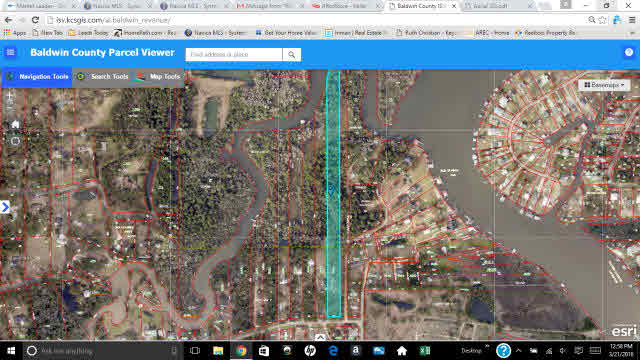Expand the left side panel arrow
Viewport: 640px width, 360px height.
point(5,207)
